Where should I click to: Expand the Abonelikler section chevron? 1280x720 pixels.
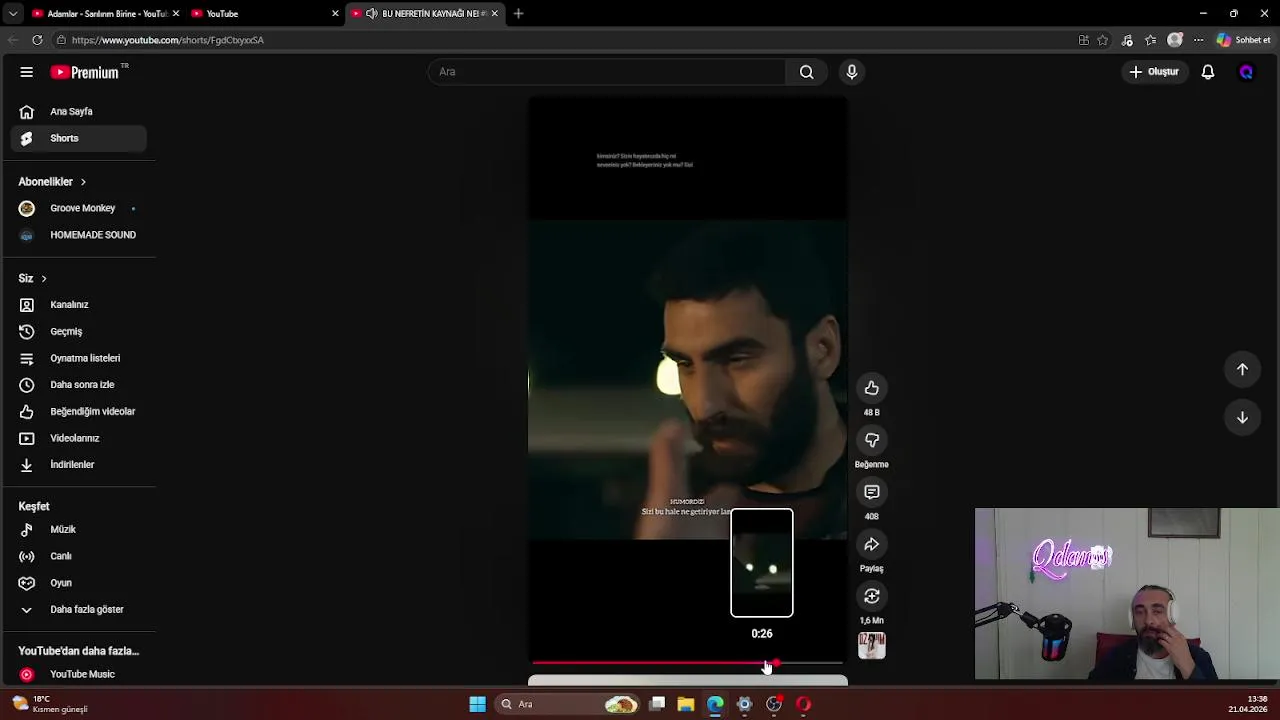click(83, 182)
